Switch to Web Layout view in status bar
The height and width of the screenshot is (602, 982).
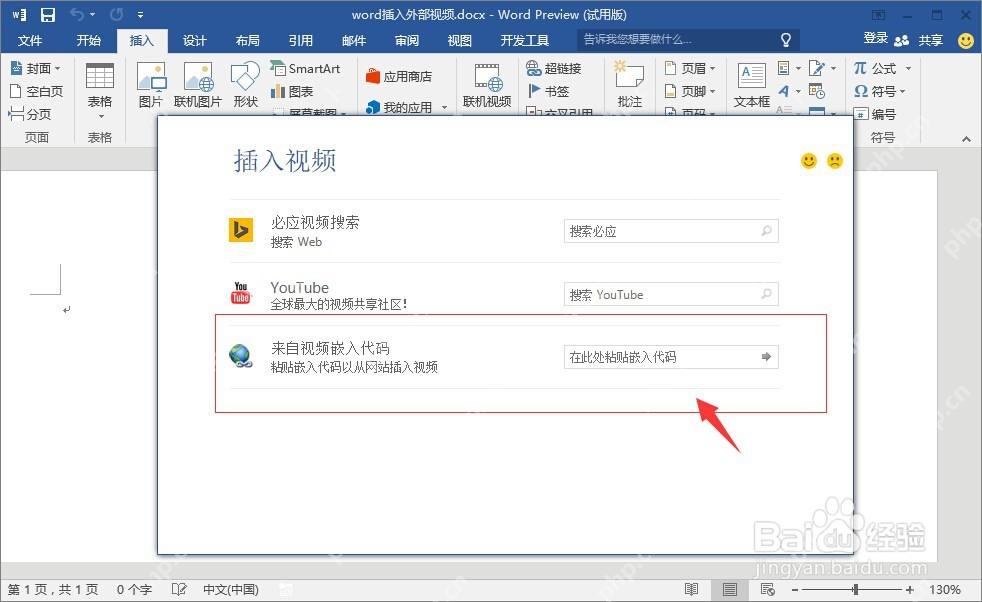coord(767,589)
